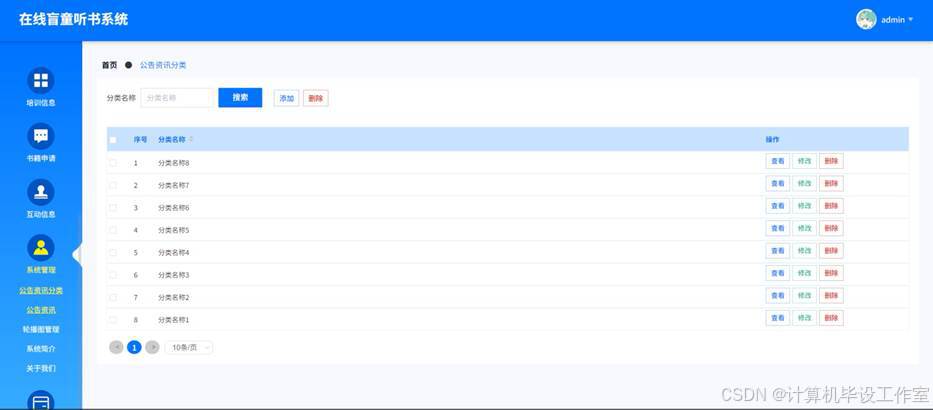View the 分类名称7 row with 查看
This screenshot has width=933, height=410.
778,184
